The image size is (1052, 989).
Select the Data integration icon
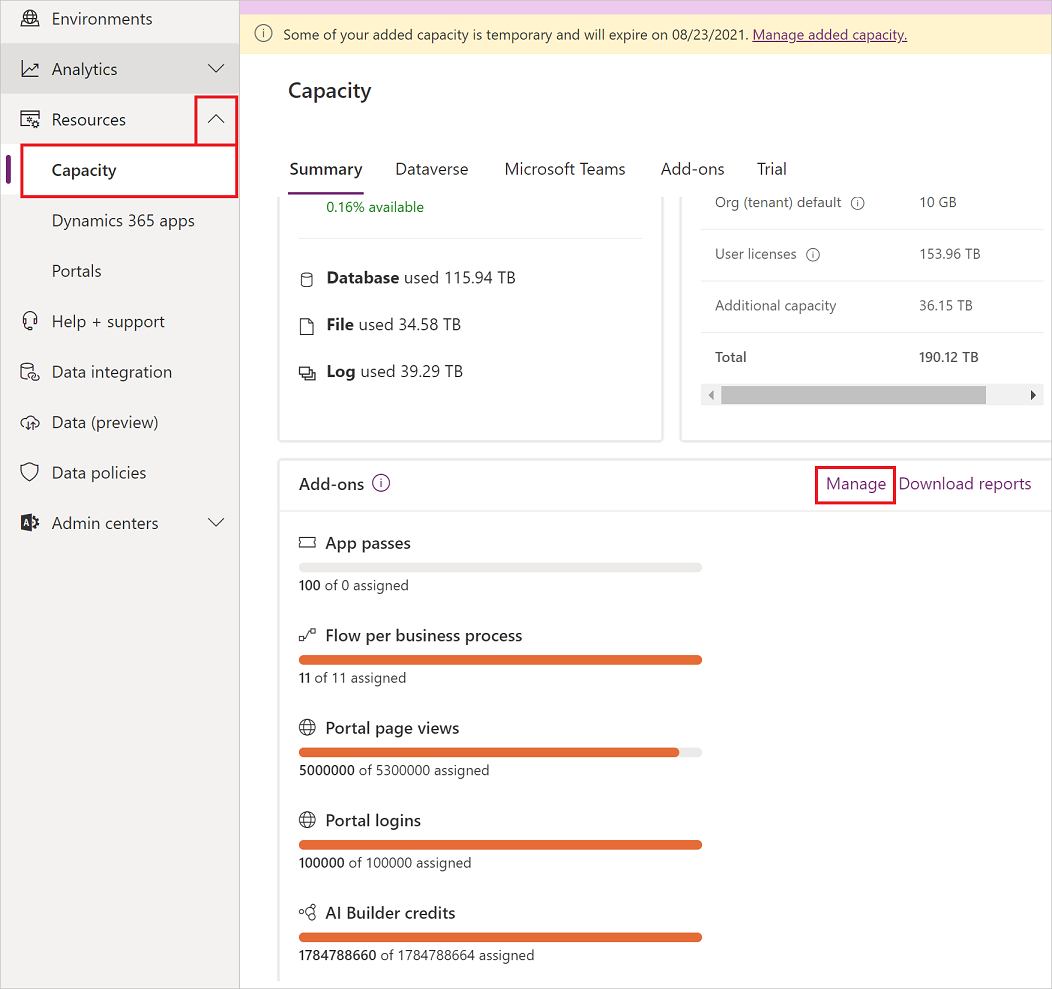[x=29, y=371]
